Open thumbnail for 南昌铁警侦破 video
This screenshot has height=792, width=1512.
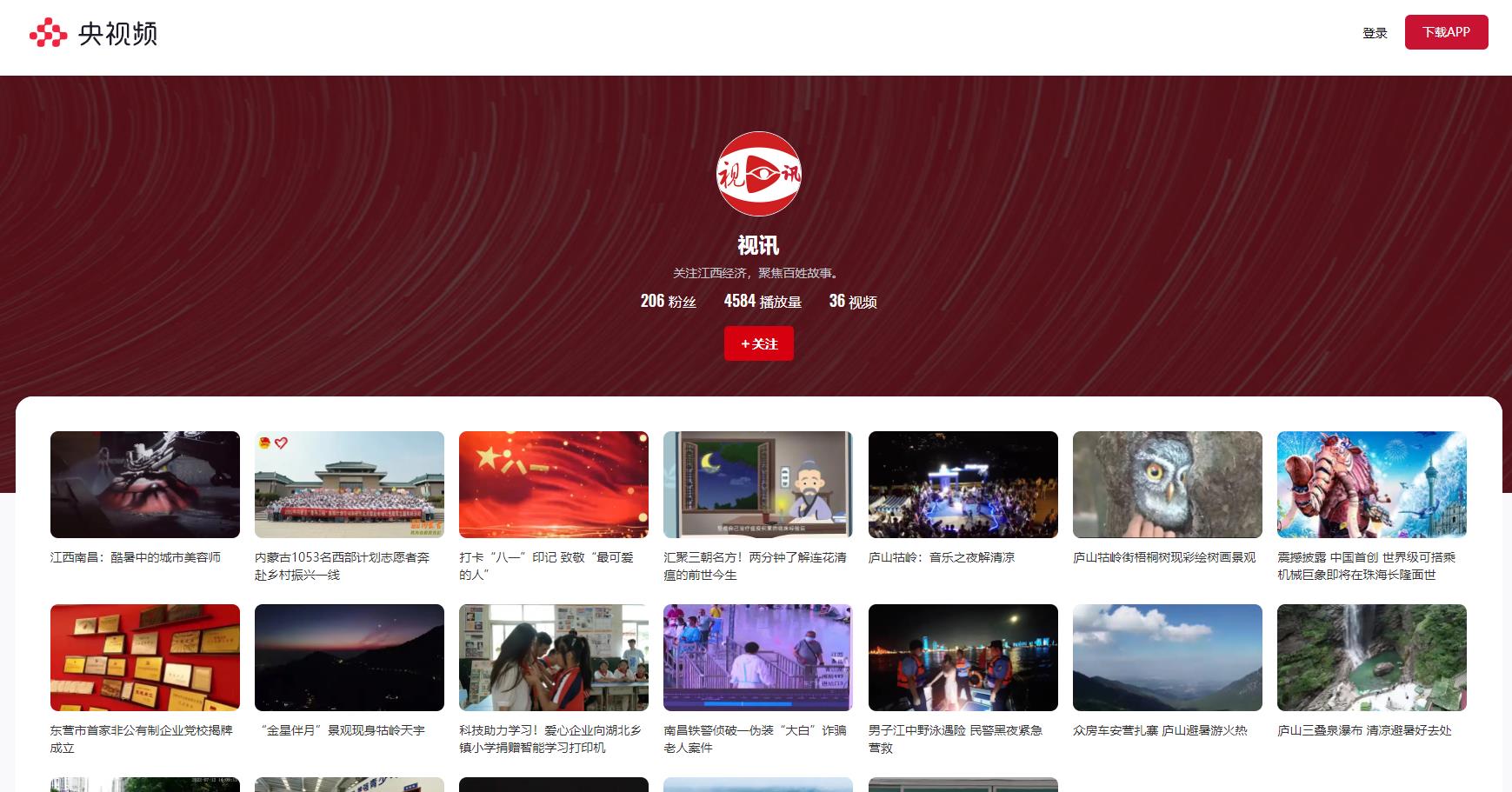[x=758, y=657]
